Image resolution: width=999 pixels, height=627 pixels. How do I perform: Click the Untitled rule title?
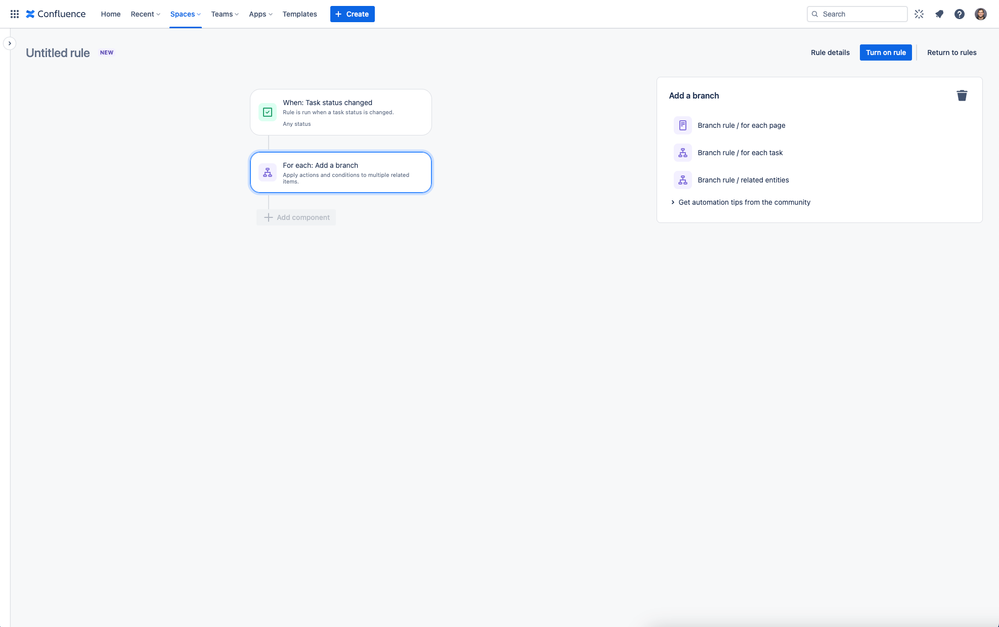pyautogui.click(x=58, y=53)
